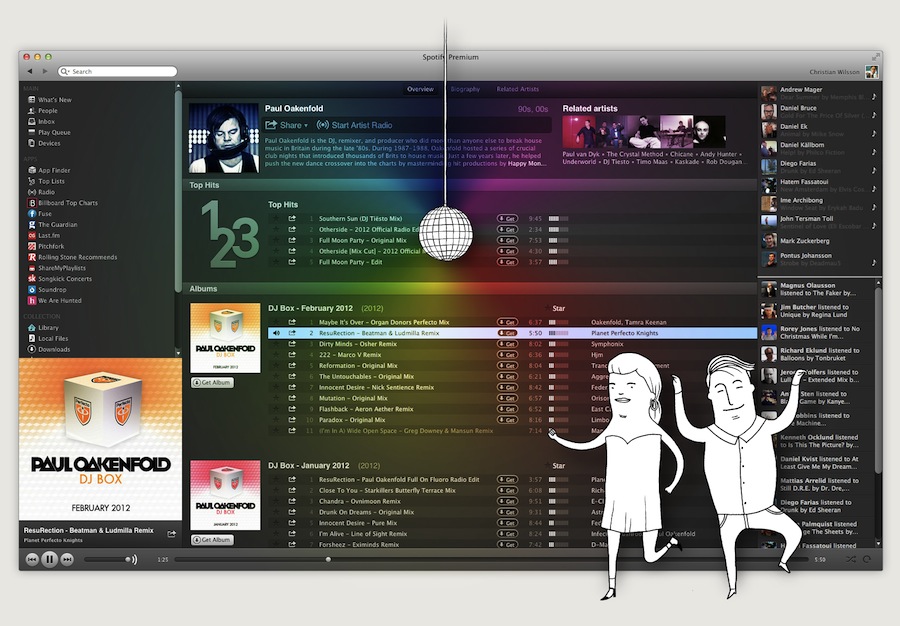900x626 pixels.
Task: Switch to the Related Artists tab
Action: click(518, 89)
